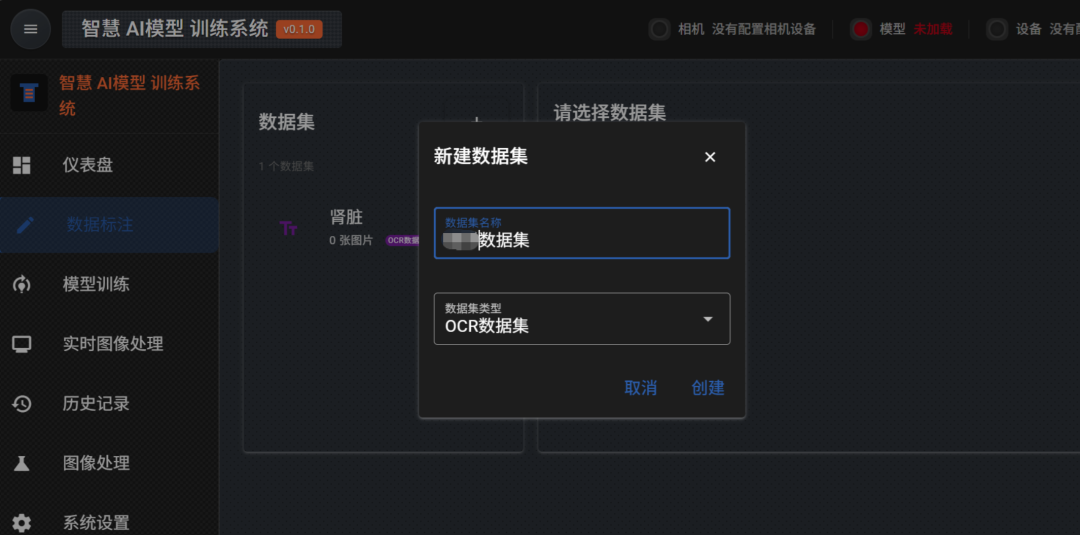
Task: Click the pencil icon for 数据标注
Action: pyautogui.click(x=25, y=224)
